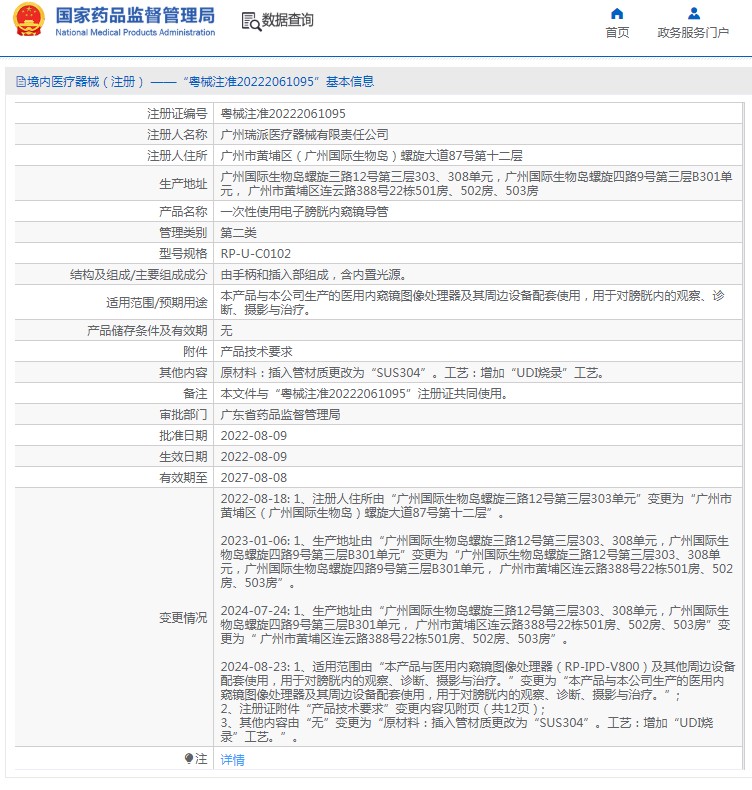The width and height of the screenshot is (752, 790).
Task: Select model RP-U-C0102 value
Action: tap(255, 253)
